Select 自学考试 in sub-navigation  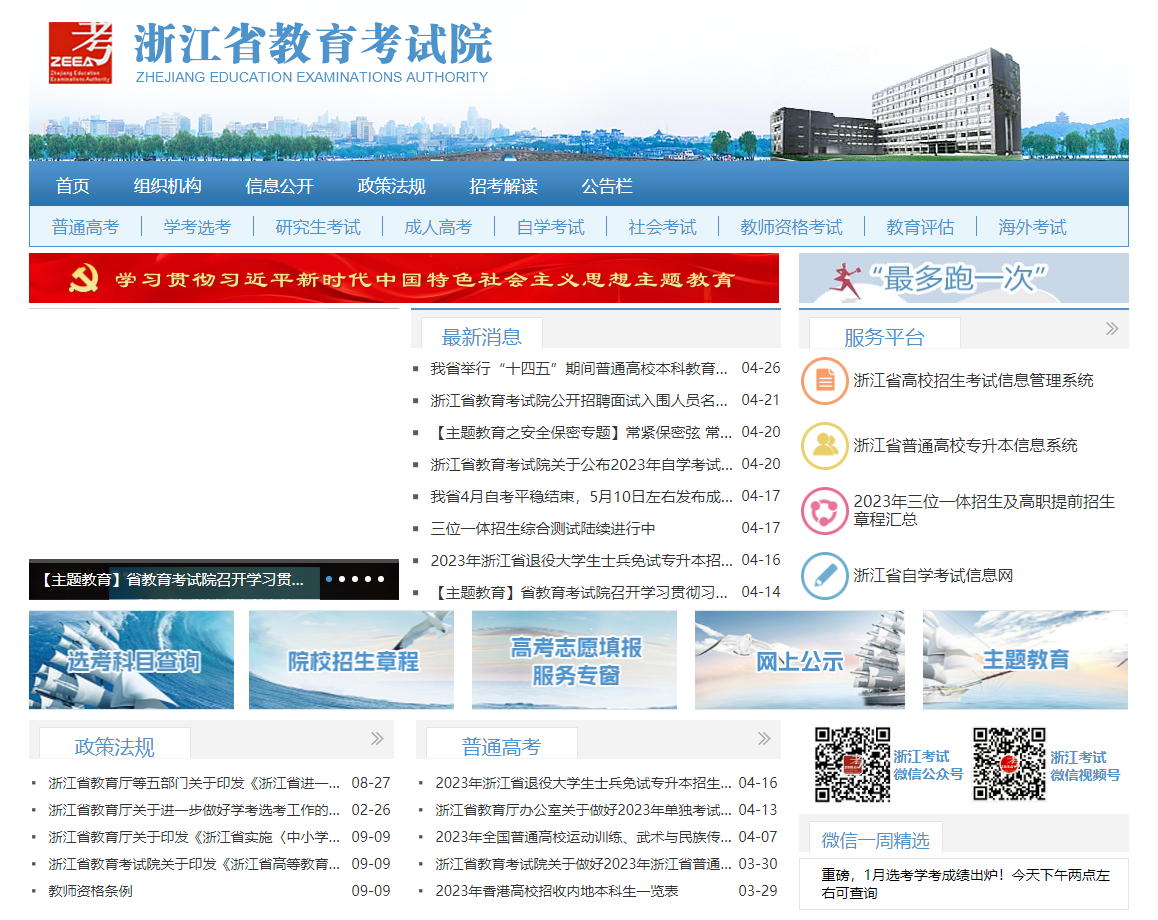coord(550,227)
